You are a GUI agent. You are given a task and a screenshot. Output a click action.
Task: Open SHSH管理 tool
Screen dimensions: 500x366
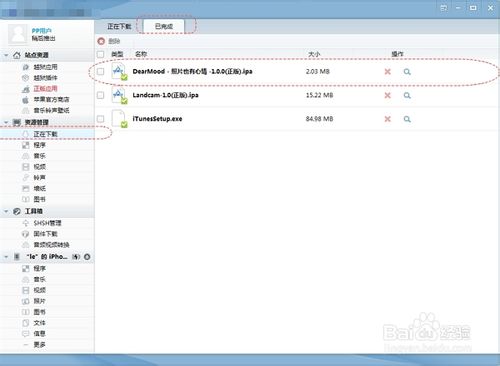coord(47,223)
